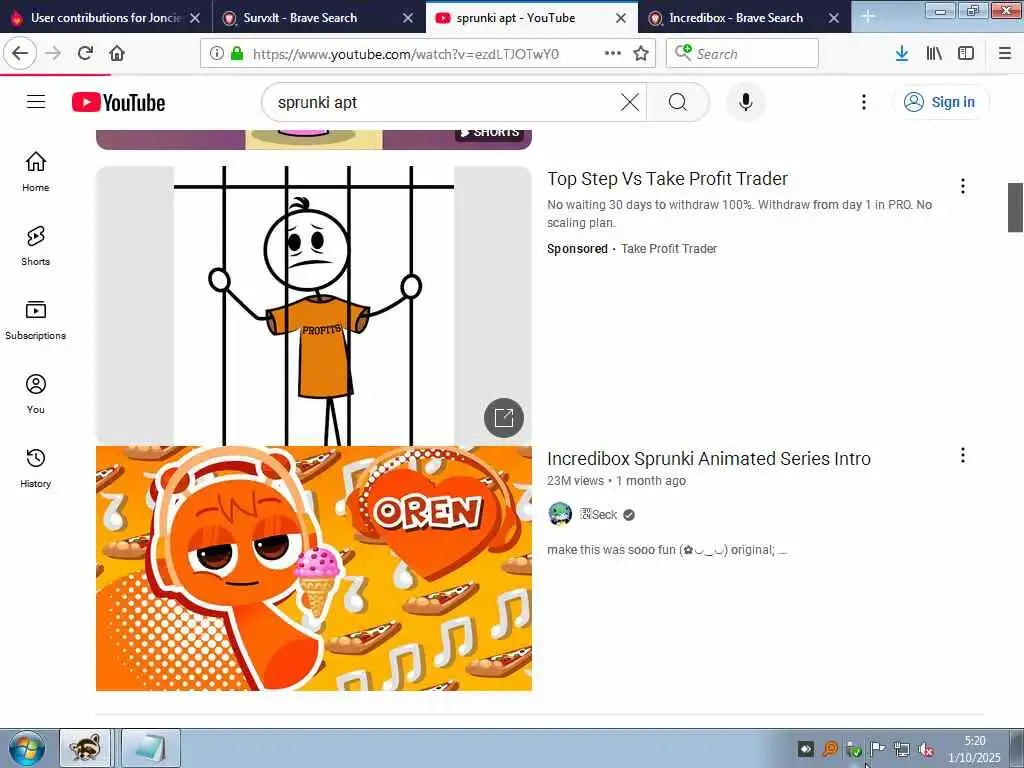The image size is (1024, 768).
Task: Click the ad external-link icon on thumbnail
Action: pyautogui.click(x=504, y=417)
